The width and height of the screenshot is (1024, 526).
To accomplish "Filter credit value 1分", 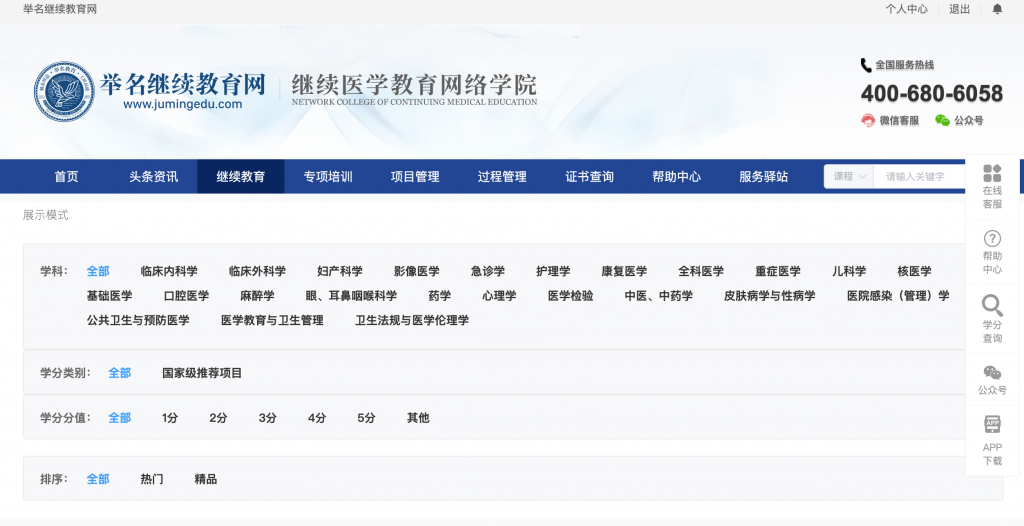I will (x=170, y=418).
